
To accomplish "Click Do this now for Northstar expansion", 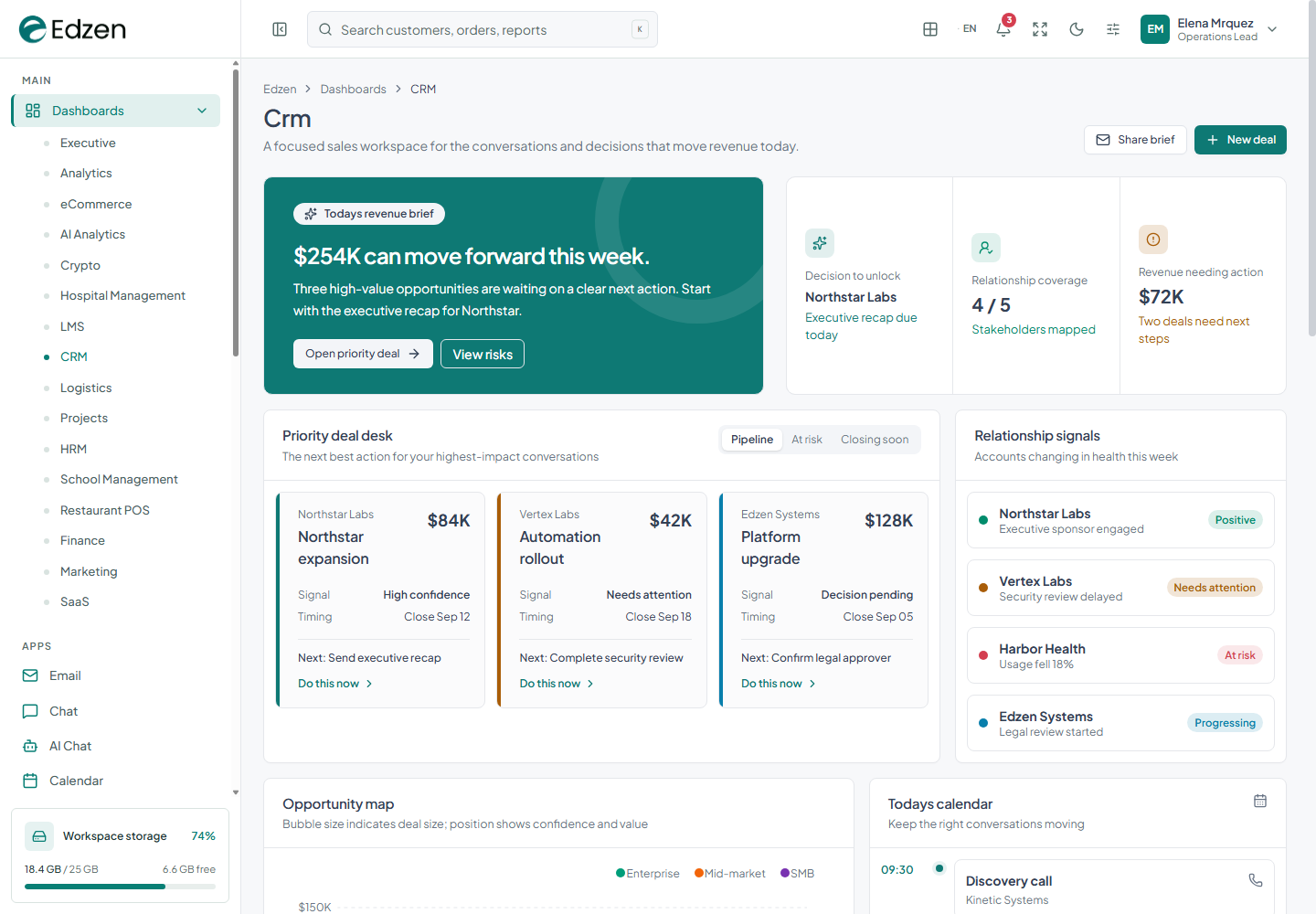I will (x=335, y=684).
